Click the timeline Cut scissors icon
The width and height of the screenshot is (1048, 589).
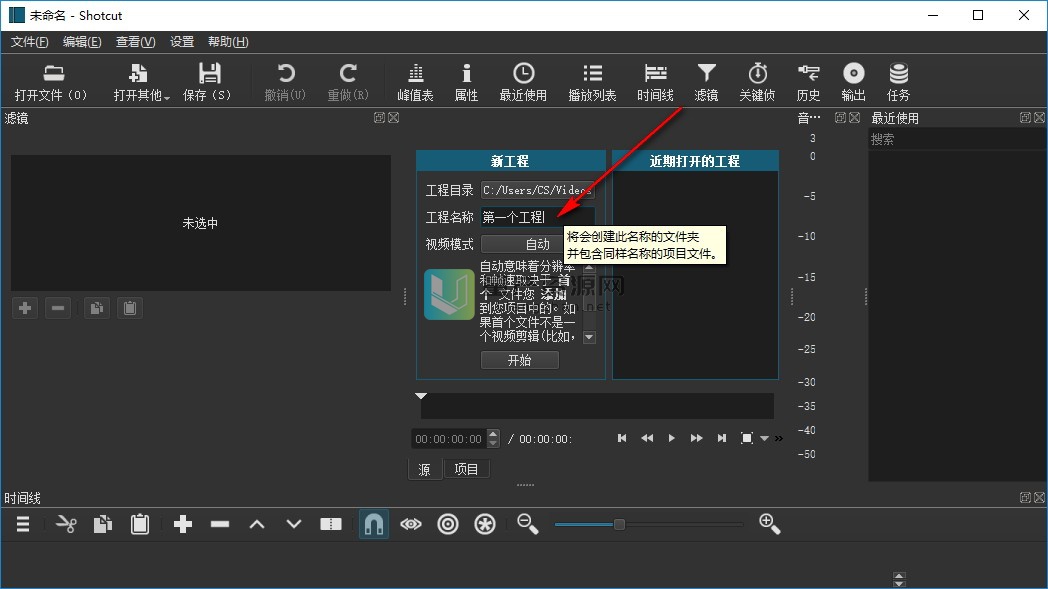click(x=66, y=524)
